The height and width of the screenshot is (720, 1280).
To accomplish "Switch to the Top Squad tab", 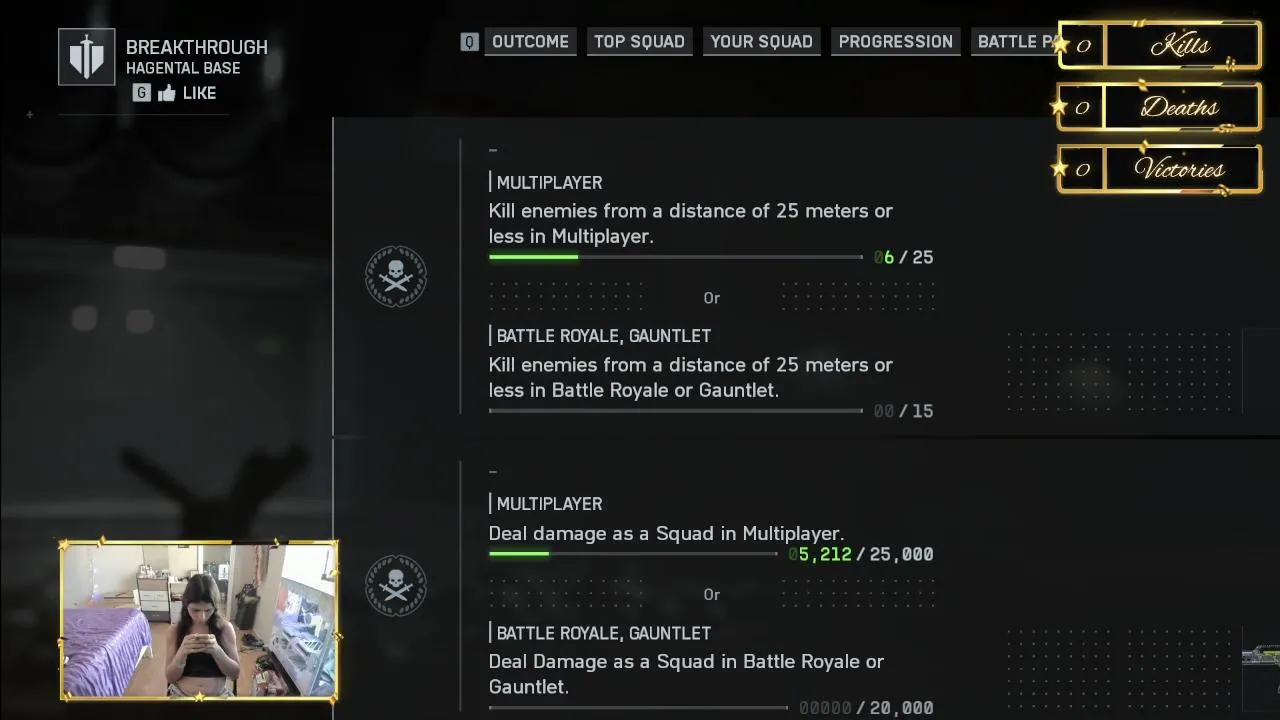I will pos(639,42).
